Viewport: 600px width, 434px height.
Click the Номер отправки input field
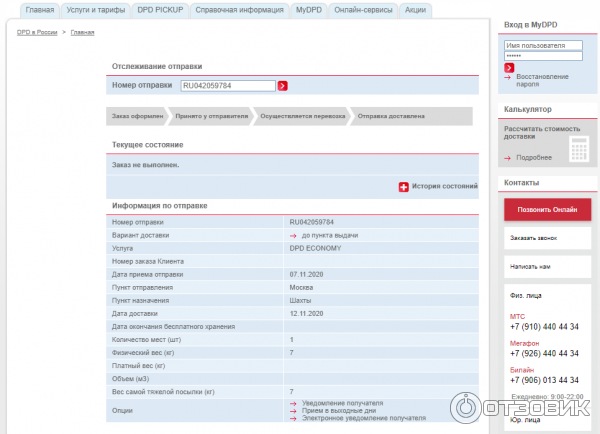tap(228, 86)
